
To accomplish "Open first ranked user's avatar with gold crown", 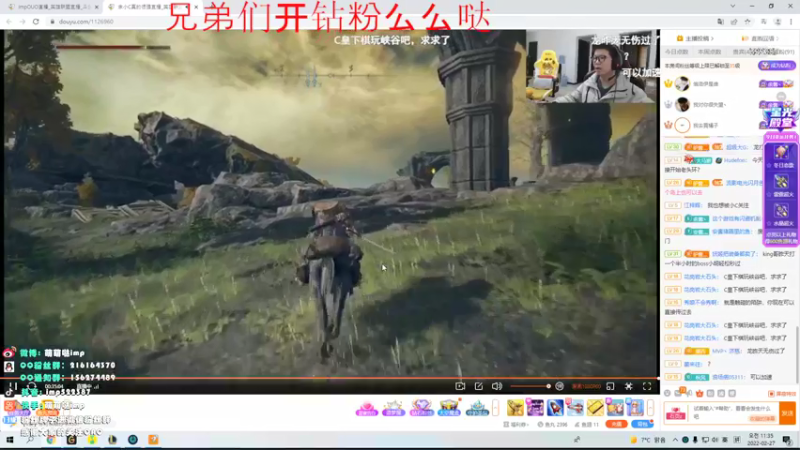I will 682,83.
